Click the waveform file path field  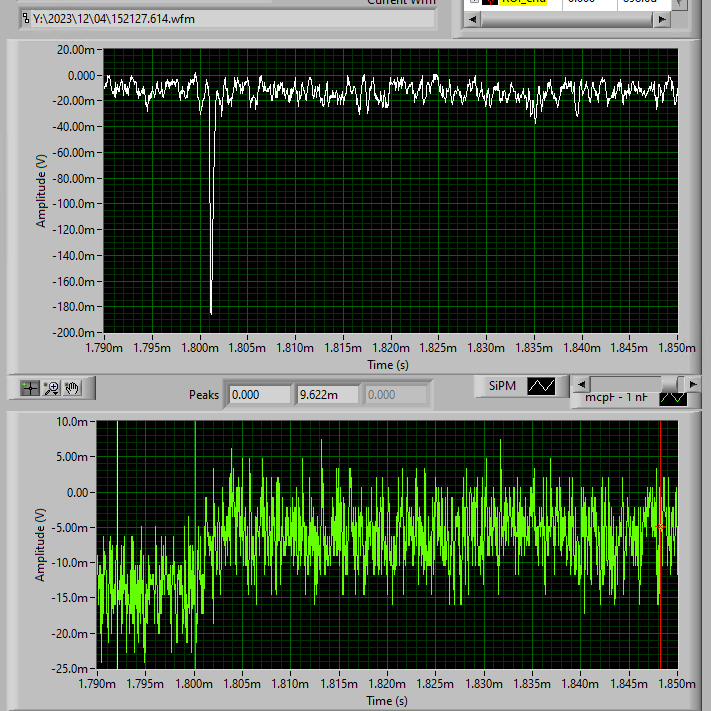(x=232, y=18)
